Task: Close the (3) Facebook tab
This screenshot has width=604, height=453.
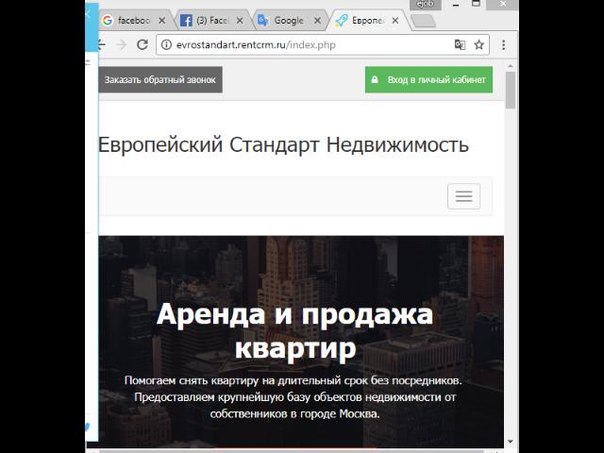Action: tap(240, 20)
